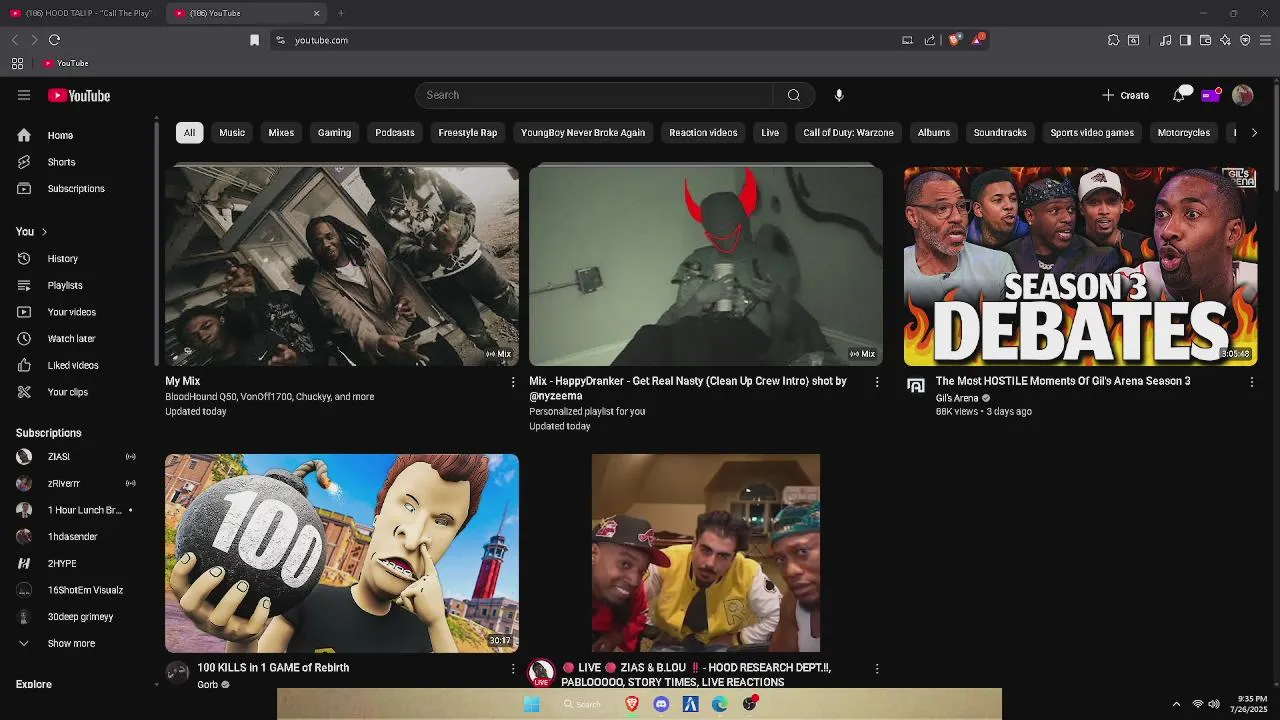Open Gil's Arena channel name link
The width and height of the screenshot is (1280, 720).
(957, 398)
